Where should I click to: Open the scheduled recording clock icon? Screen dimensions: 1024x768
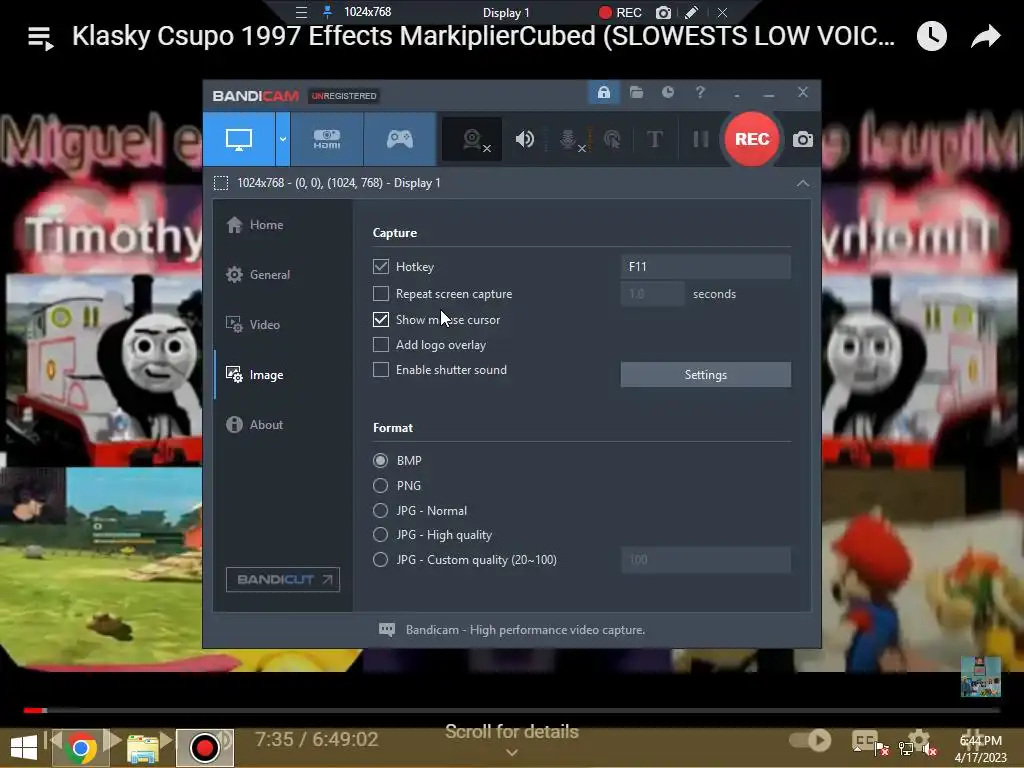[667, 93]
